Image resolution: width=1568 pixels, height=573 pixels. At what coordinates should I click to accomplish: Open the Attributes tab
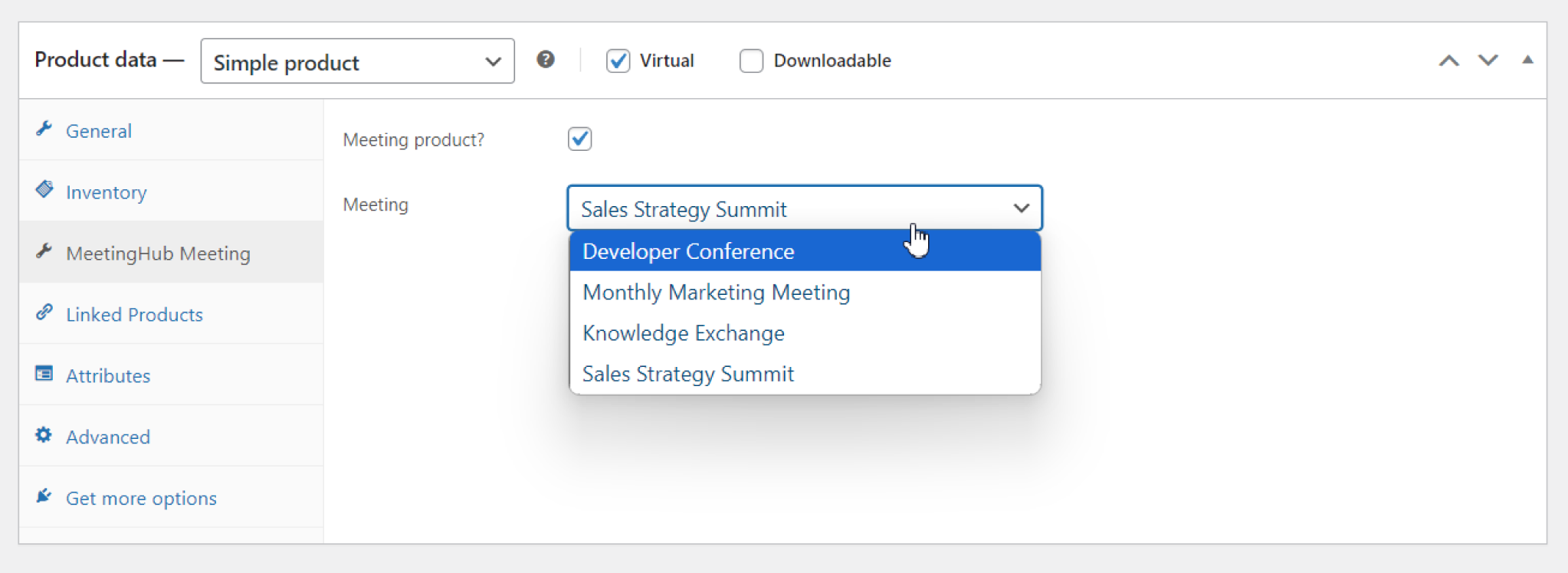(171, 375)
